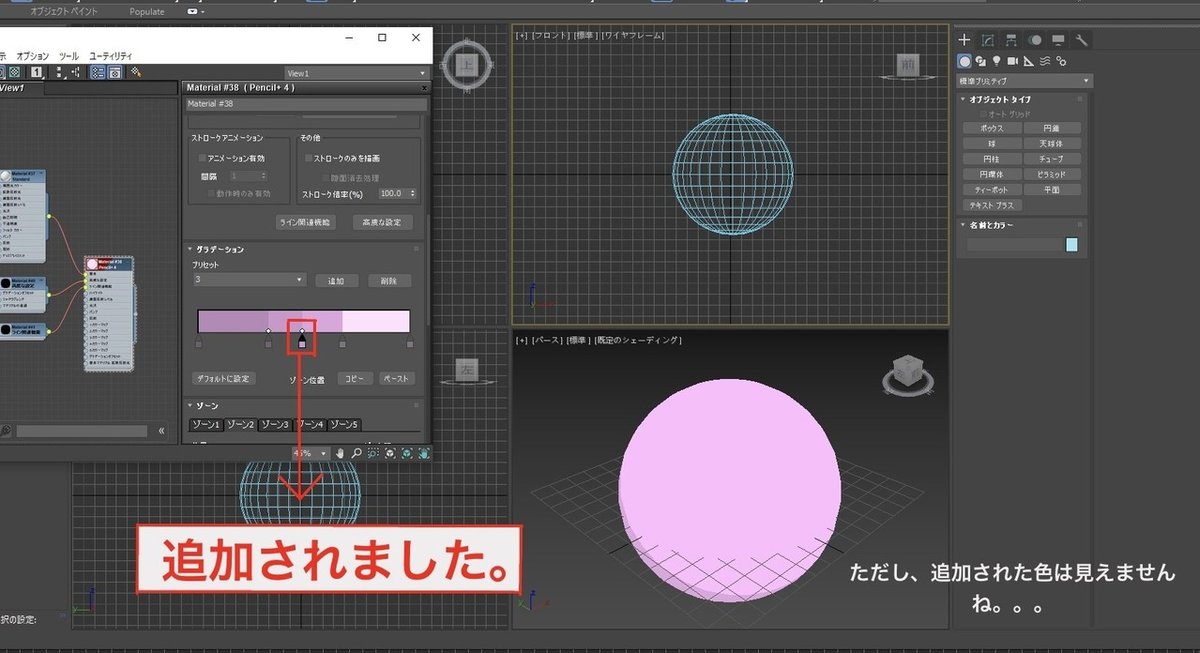Activate the Pan hand tool in material editor

tap(340, 453)
